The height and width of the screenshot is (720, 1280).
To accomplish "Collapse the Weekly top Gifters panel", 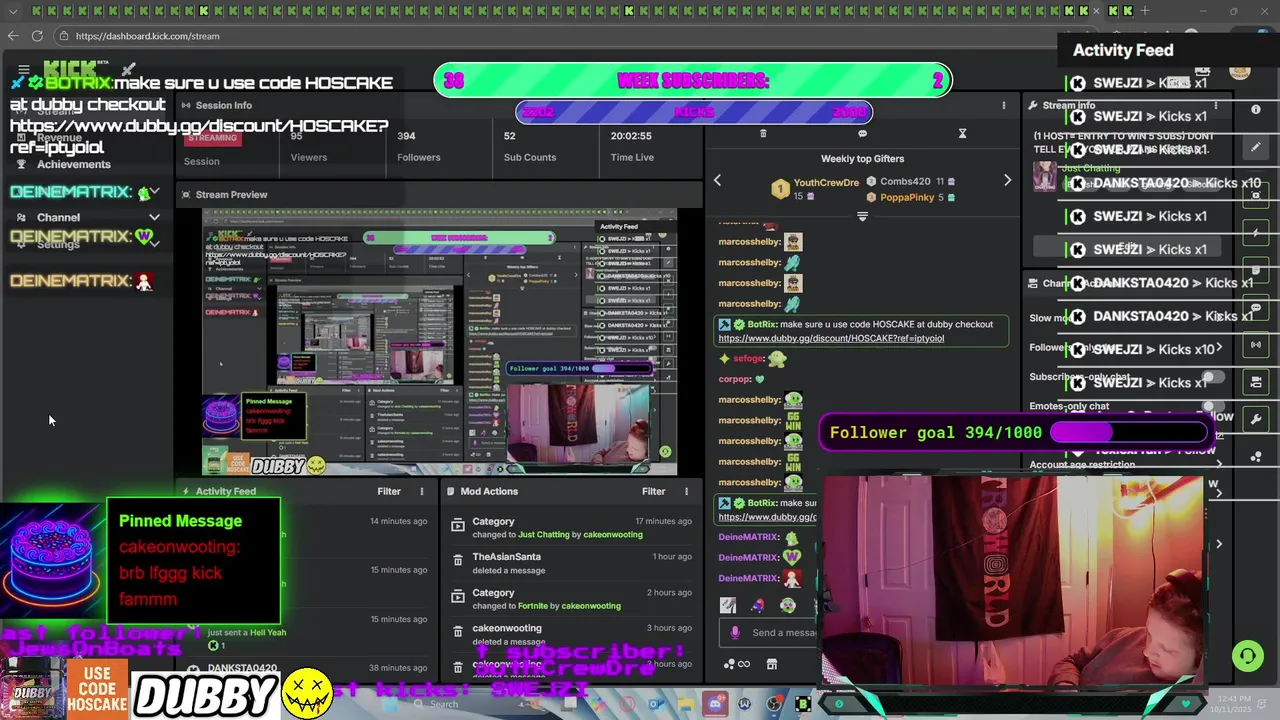I will (862, 215).
